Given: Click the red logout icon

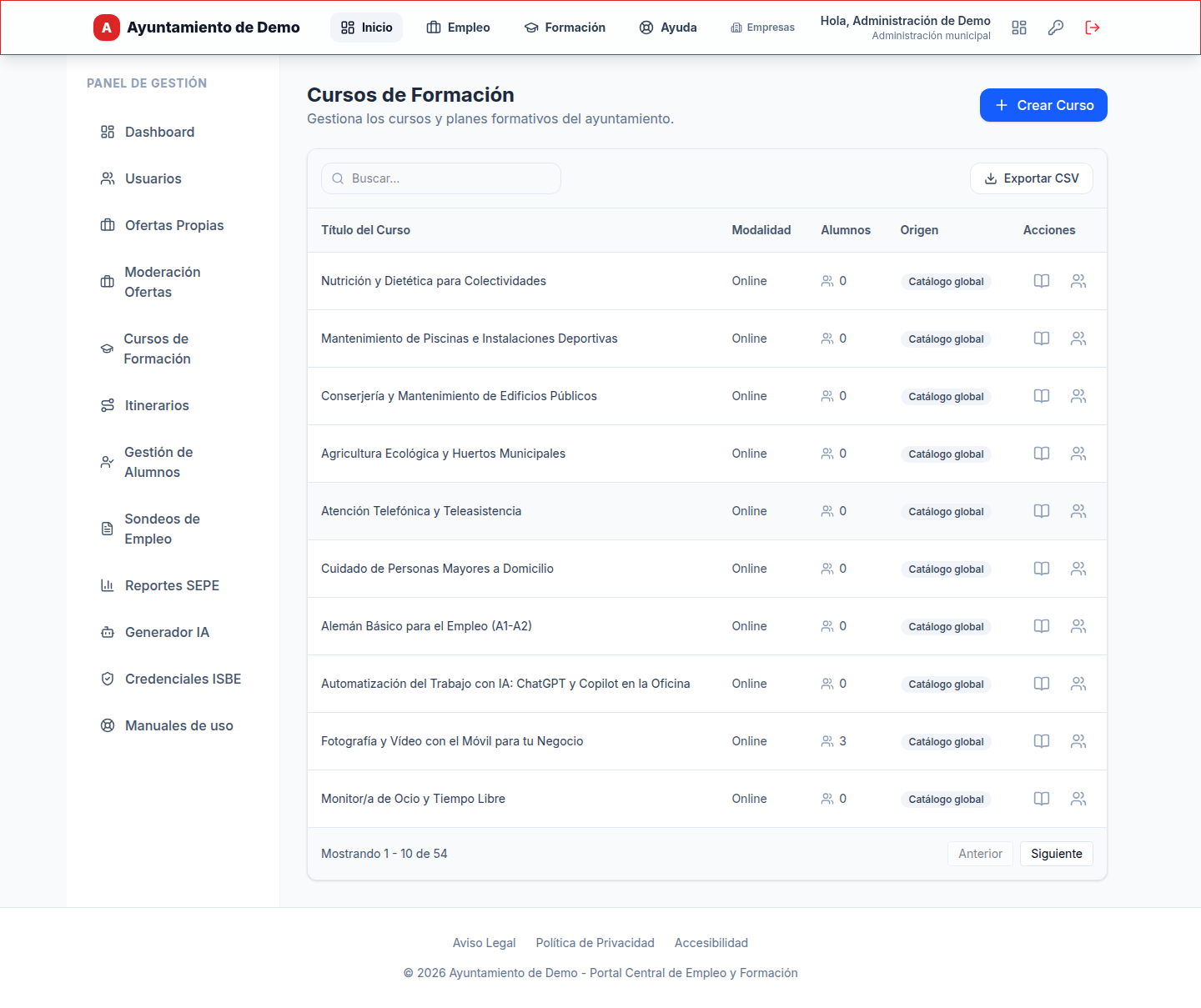Looking at the screenshot, I should click(x=1093, y=28).
